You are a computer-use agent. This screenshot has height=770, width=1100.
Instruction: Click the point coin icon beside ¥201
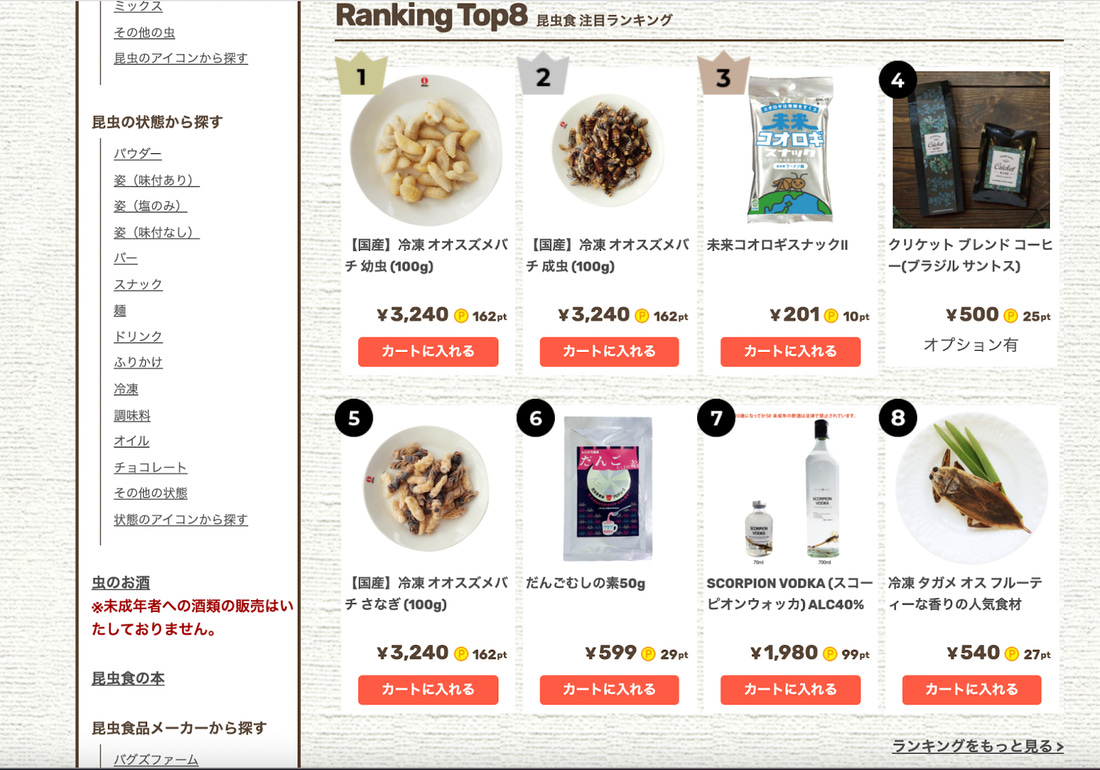pyautogui.click(x=831, y=316)
